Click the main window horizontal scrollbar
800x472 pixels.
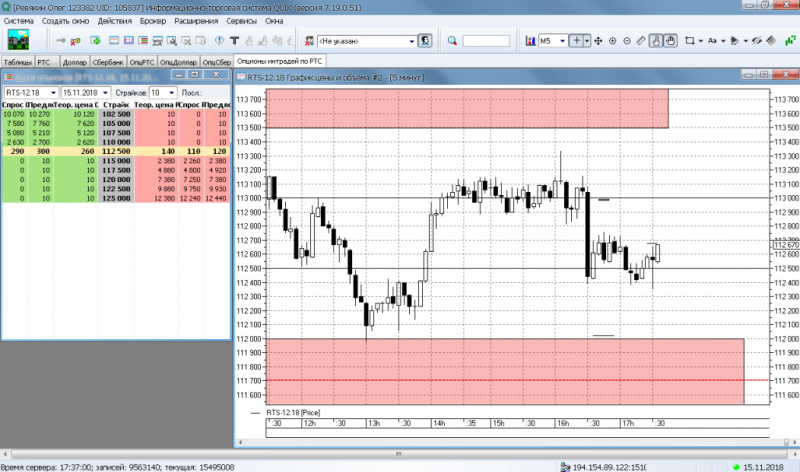399,454
